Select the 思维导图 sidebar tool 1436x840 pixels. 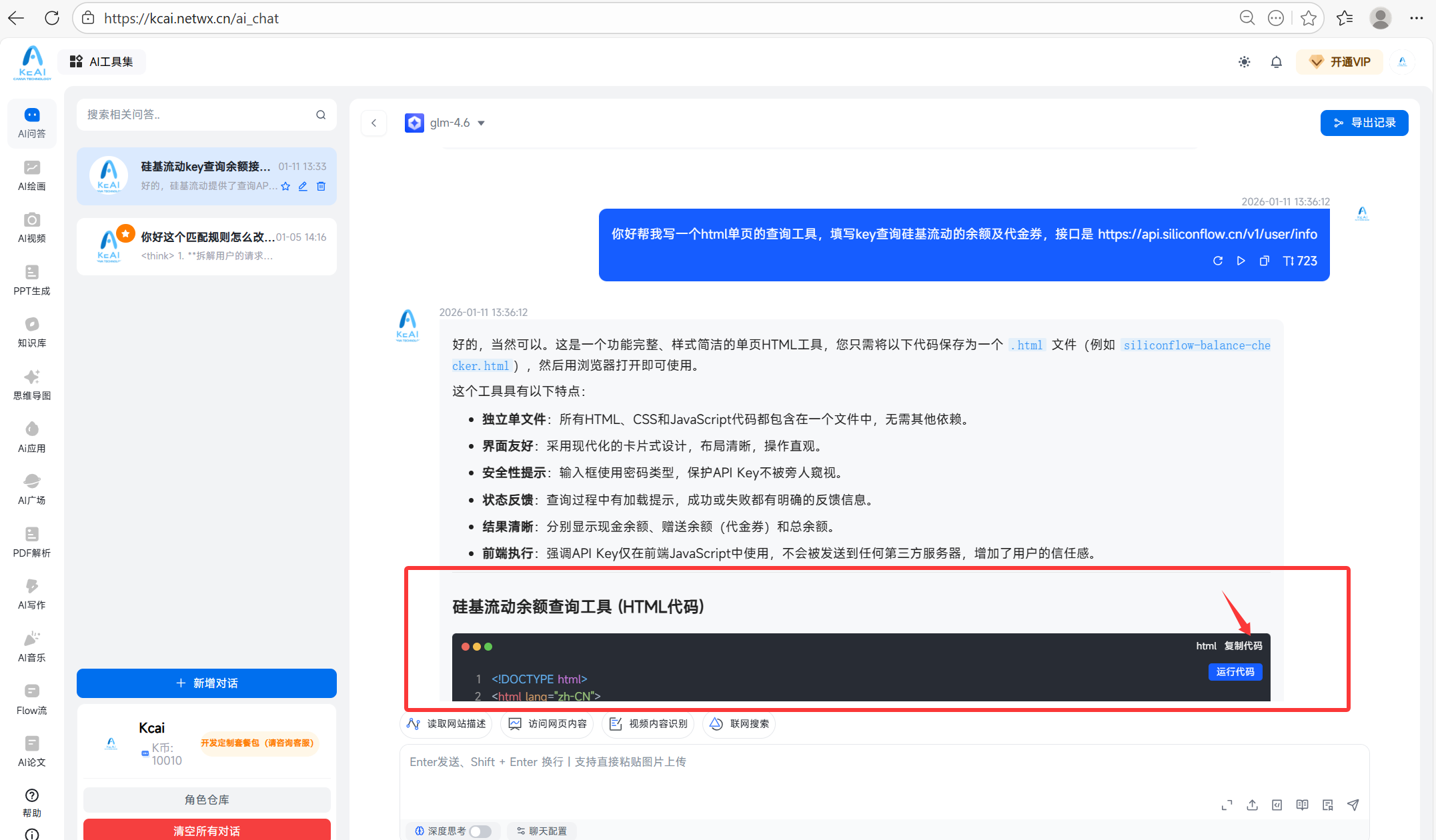(x=31, y=384)
